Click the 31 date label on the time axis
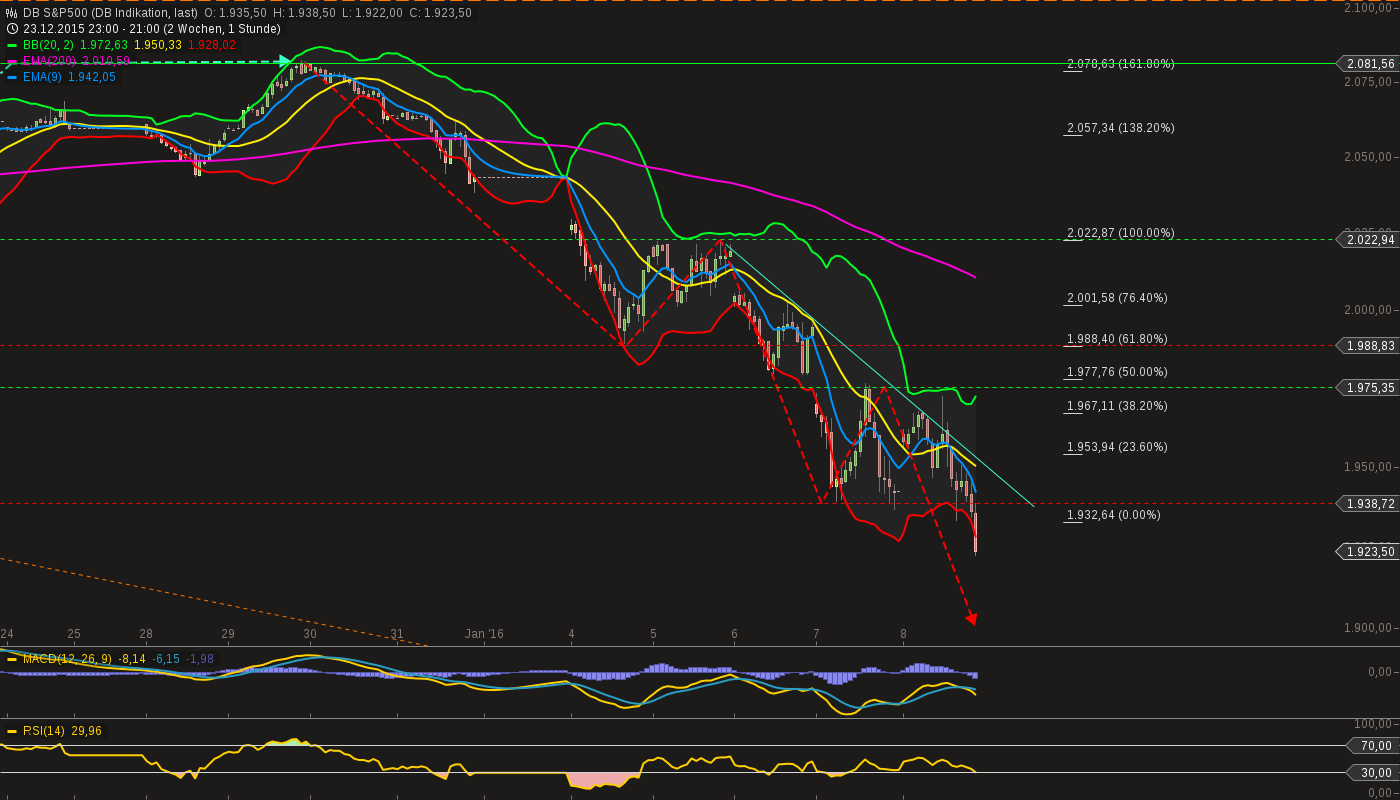Screen dimensions: 1400x800 pos(397,634)
